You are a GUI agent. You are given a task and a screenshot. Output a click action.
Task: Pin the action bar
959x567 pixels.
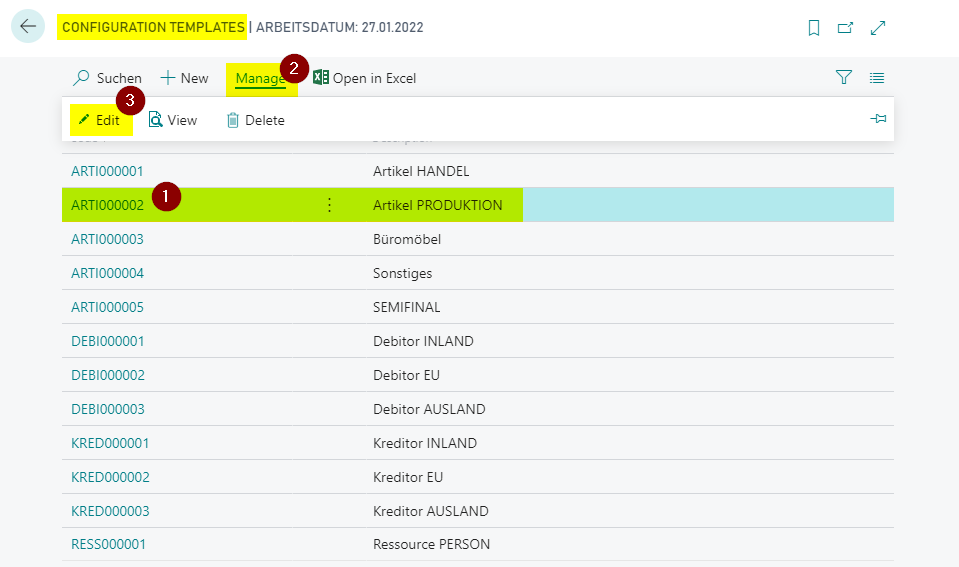click(x=878, y=119)
